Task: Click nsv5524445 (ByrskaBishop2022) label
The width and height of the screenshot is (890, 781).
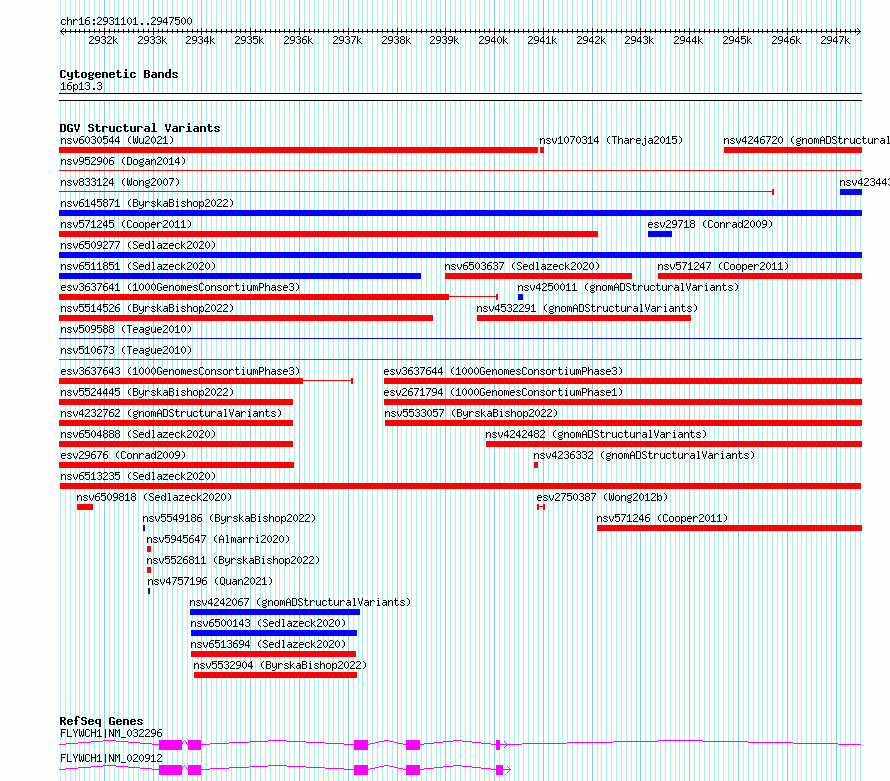Action: 147,392
